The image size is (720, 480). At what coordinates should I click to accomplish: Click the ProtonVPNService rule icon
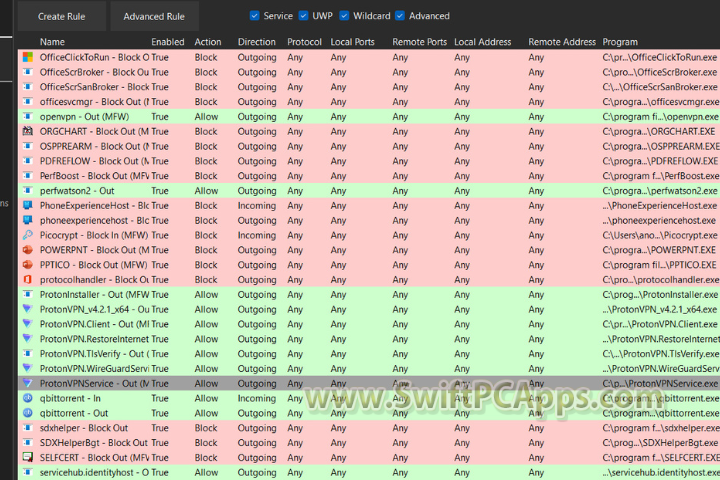(28, 383)
